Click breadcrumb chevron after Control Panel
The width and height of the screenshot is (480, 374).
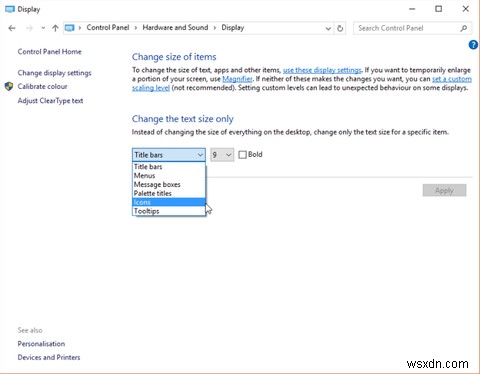136,28
